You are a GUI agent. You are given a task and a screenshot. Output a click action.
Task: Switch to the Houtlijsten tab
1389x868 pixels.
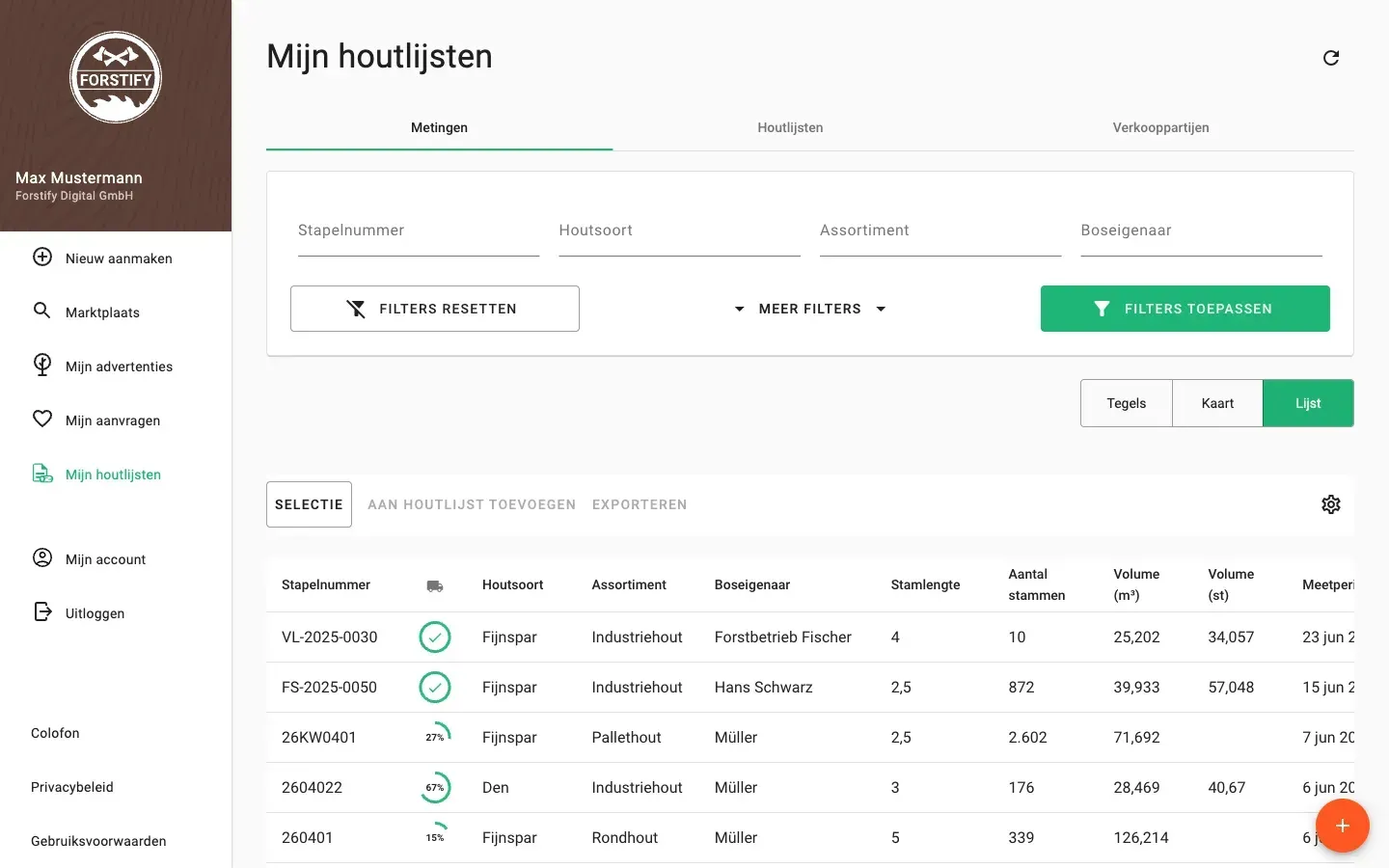[790, 127]
